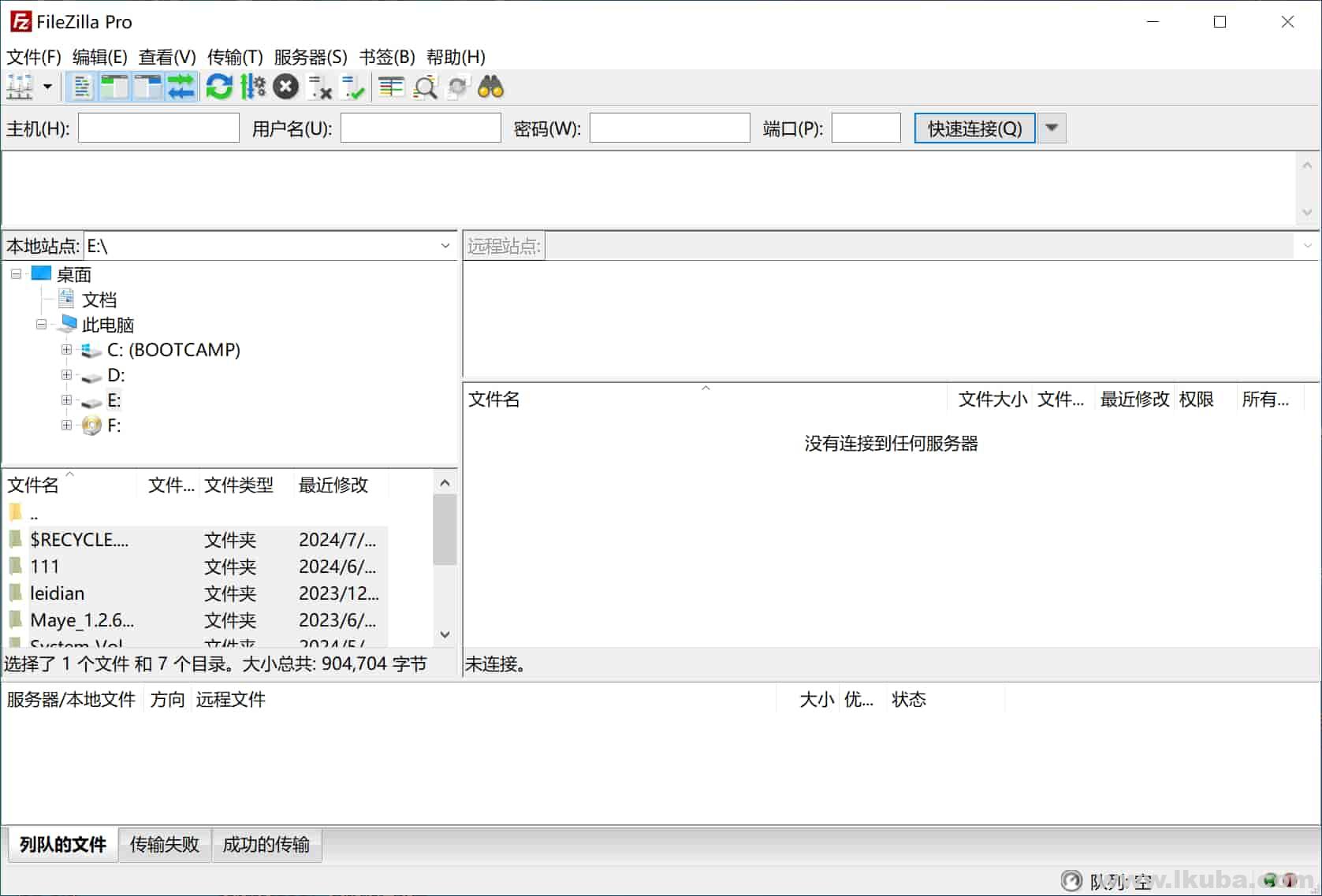
Task: Select the D: drive icon
Action: 91,377
